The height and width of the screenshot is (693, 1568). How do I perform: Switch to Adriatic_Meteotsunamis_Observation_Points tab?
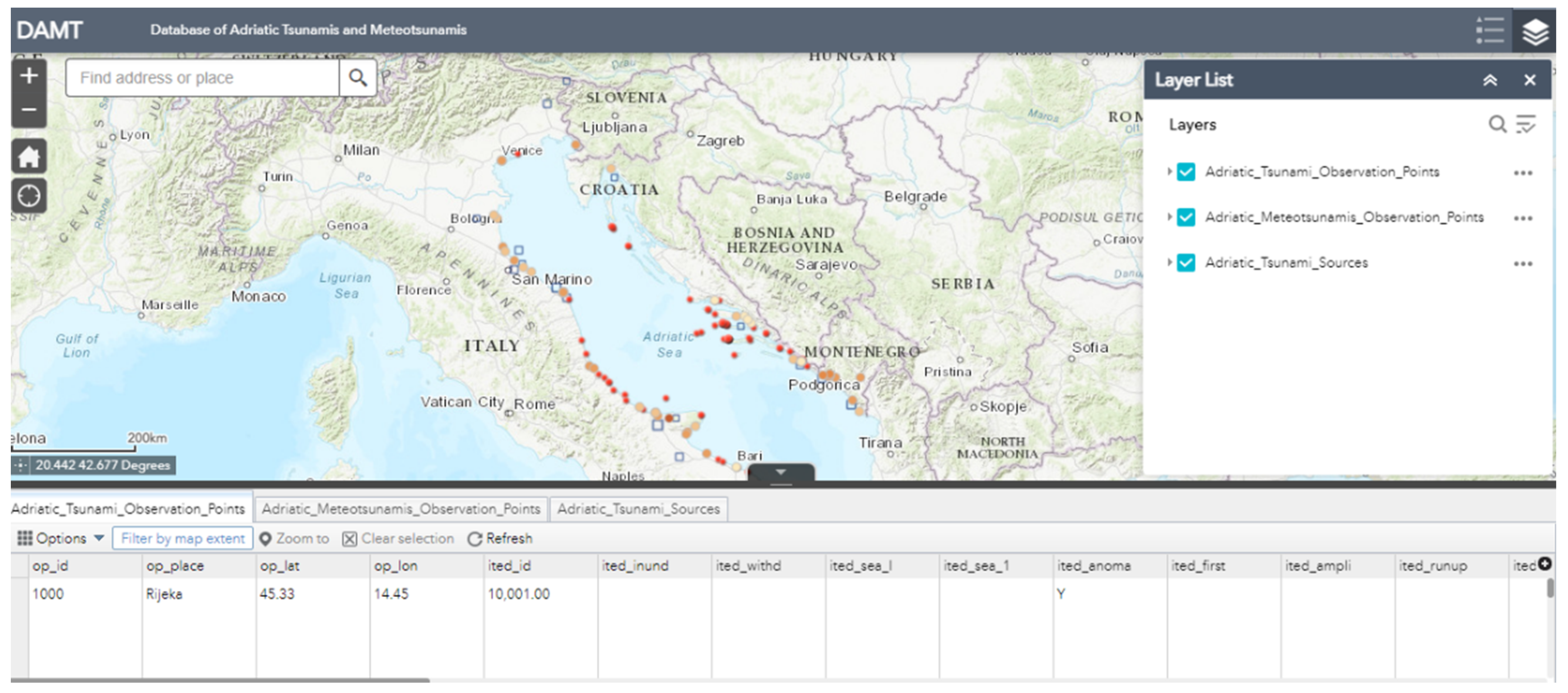tap(400, 508)
